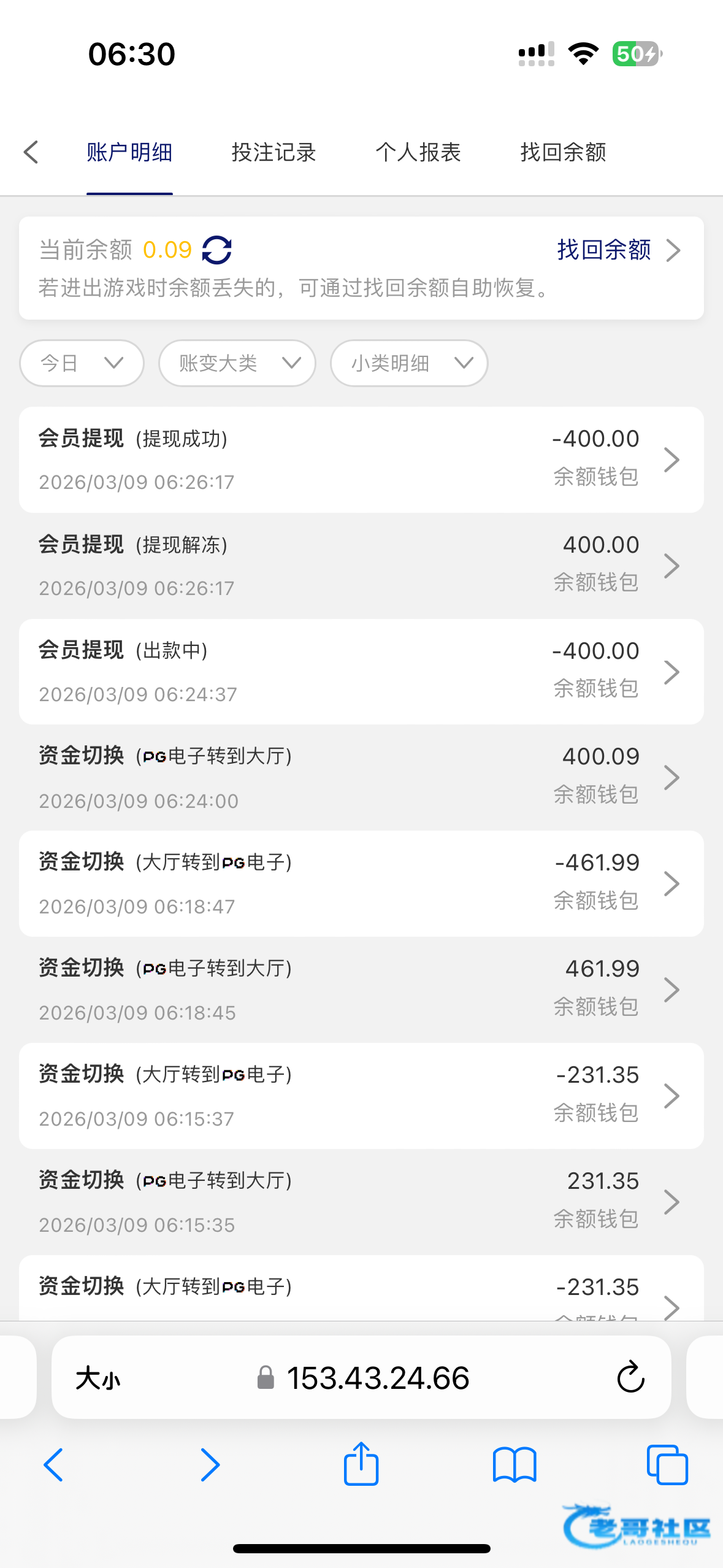Open Safari share sheet

coord(361,1464)
